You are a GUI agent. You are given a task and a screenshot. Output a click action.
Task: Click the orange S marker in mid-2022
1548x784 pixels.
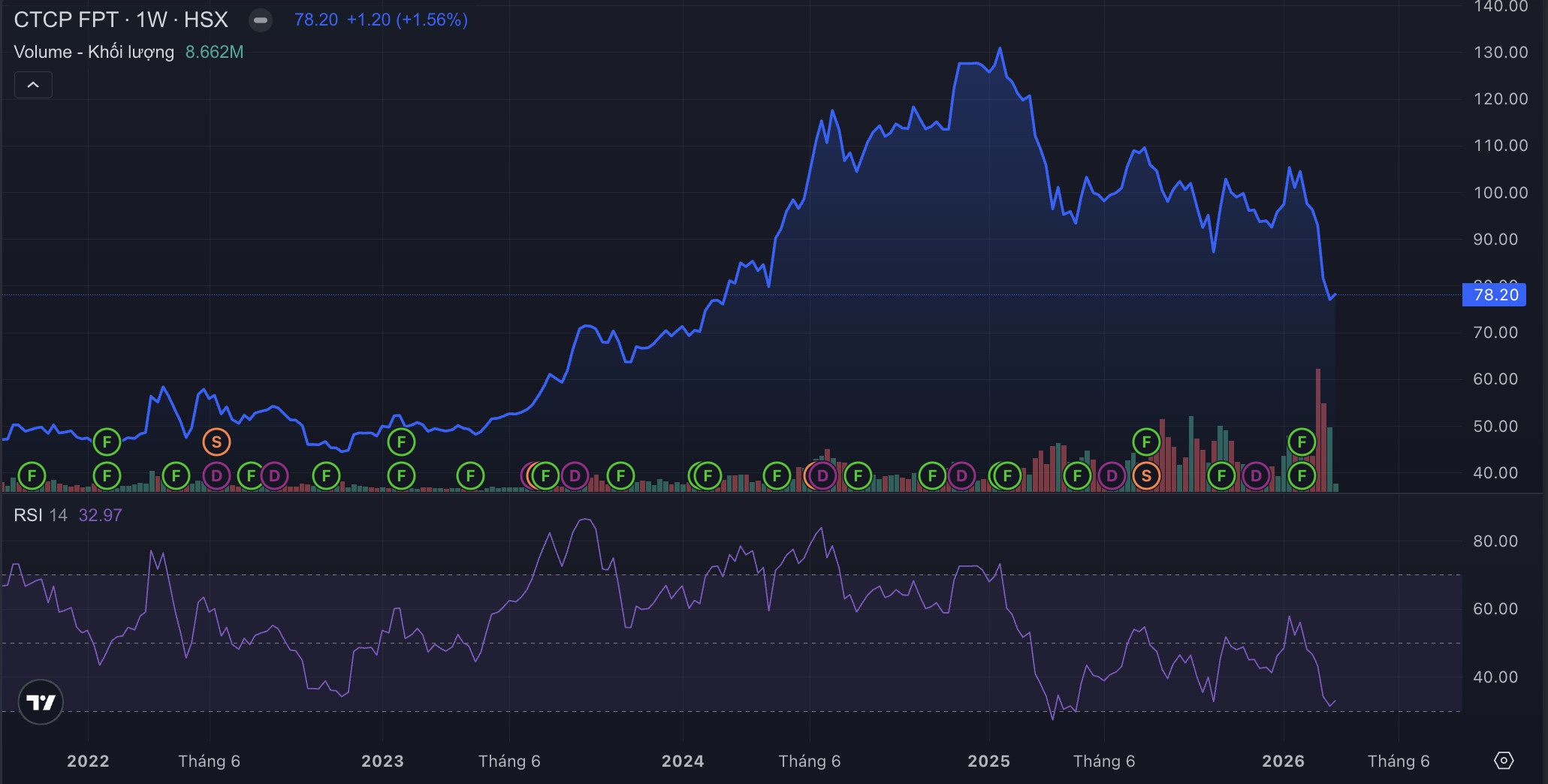tap(216, 442)
